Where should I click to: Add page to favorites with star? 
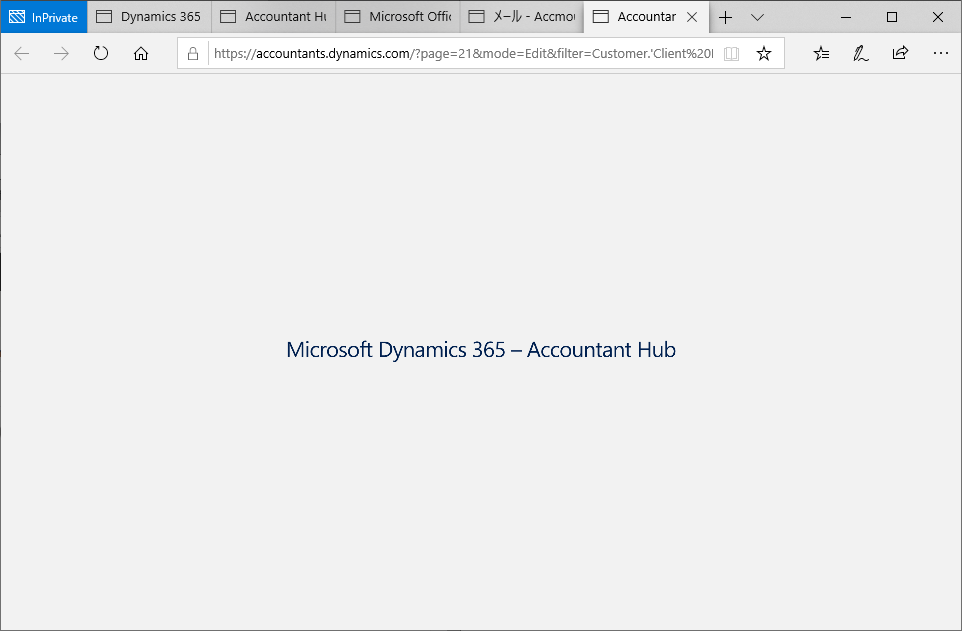[x=764, y=53]
